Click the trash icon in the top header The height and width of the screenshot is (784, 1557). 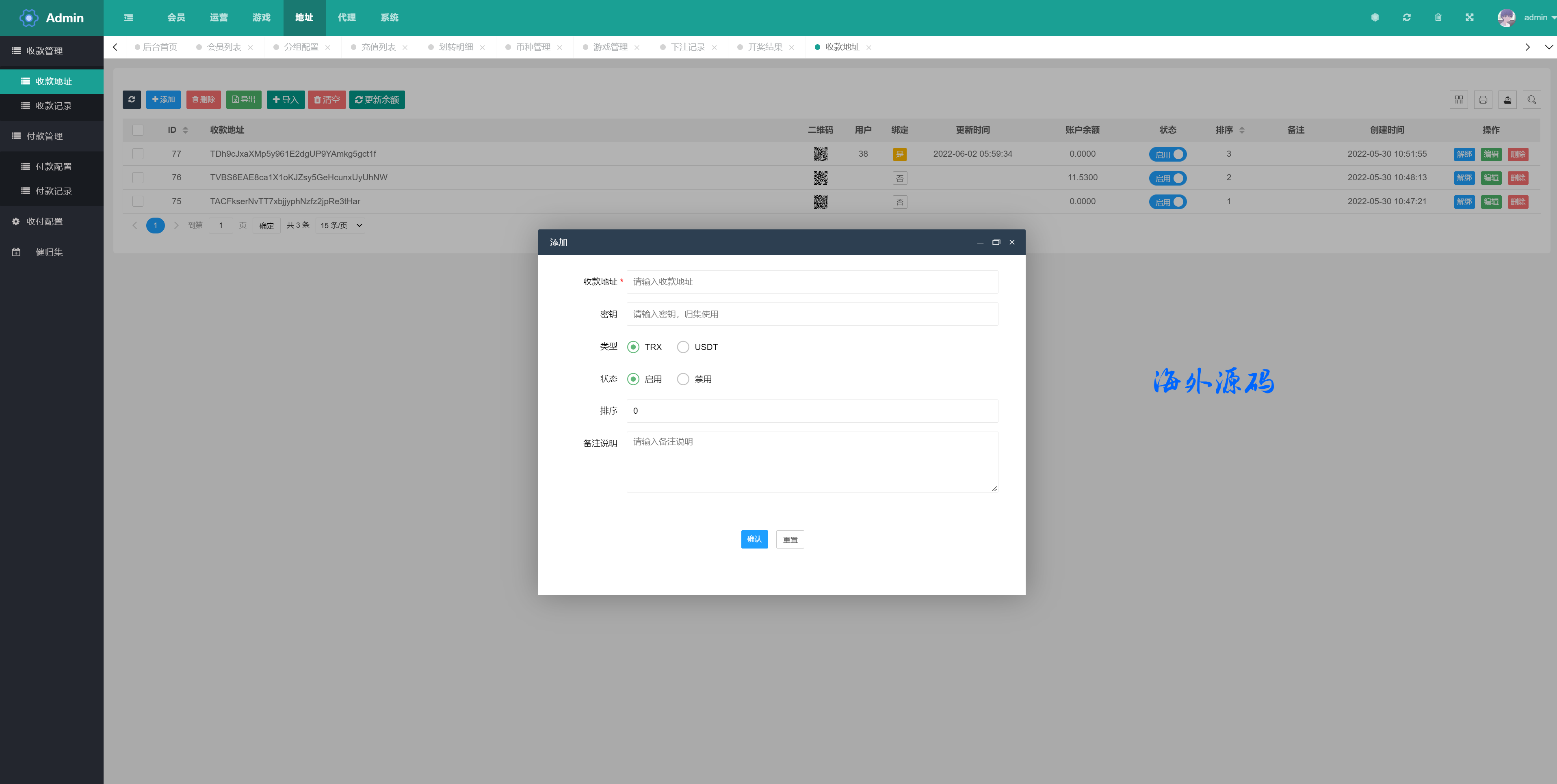pyautogui.click(x=1438, y=17)
